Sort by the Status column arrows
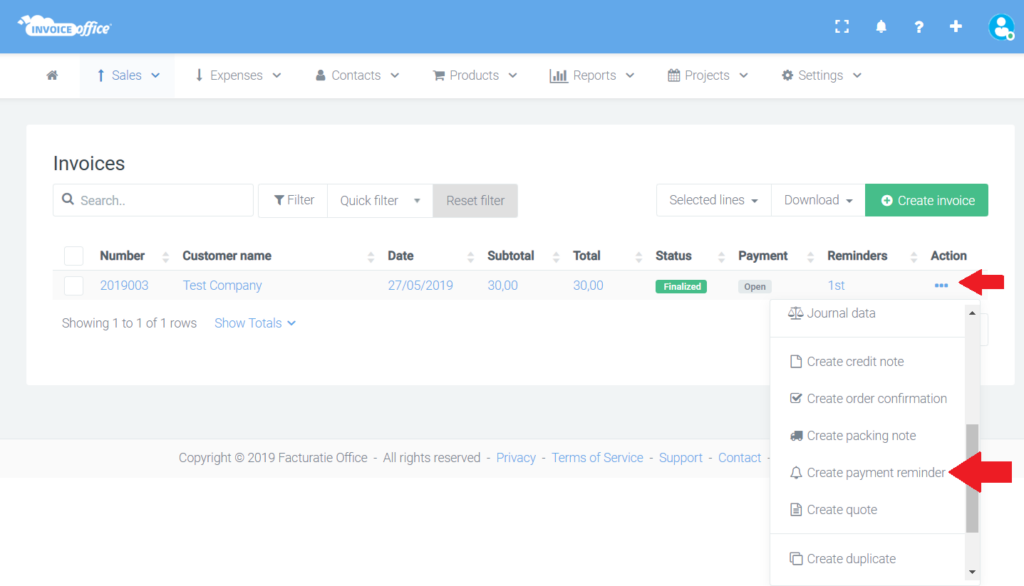The height and width of the screenshot is (586, 1024). click(x=721, y=257)
